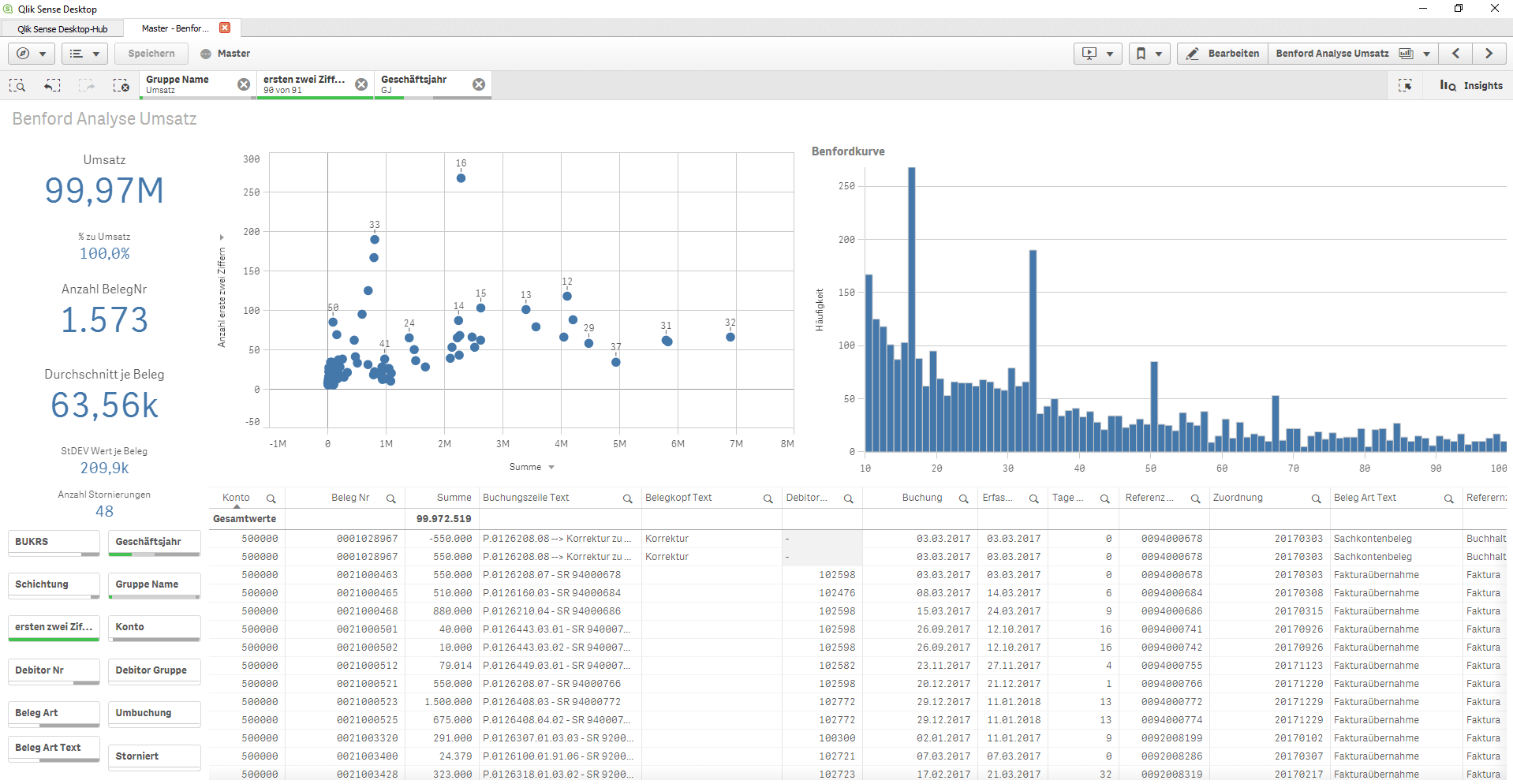The height and width of the screenshot is (784, 1513).
Task: Search in the Beleg Art Text column
Action: coord(1448,498)
